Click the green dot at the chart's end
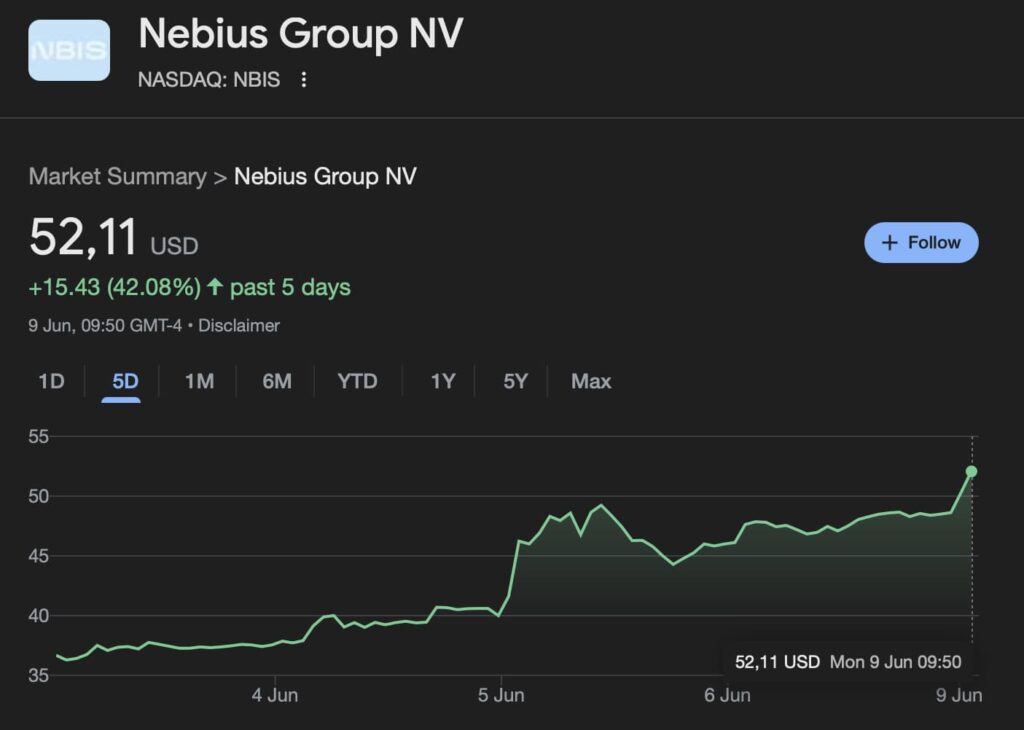Viewport: 1024px width, 730px height. [971, 471]
